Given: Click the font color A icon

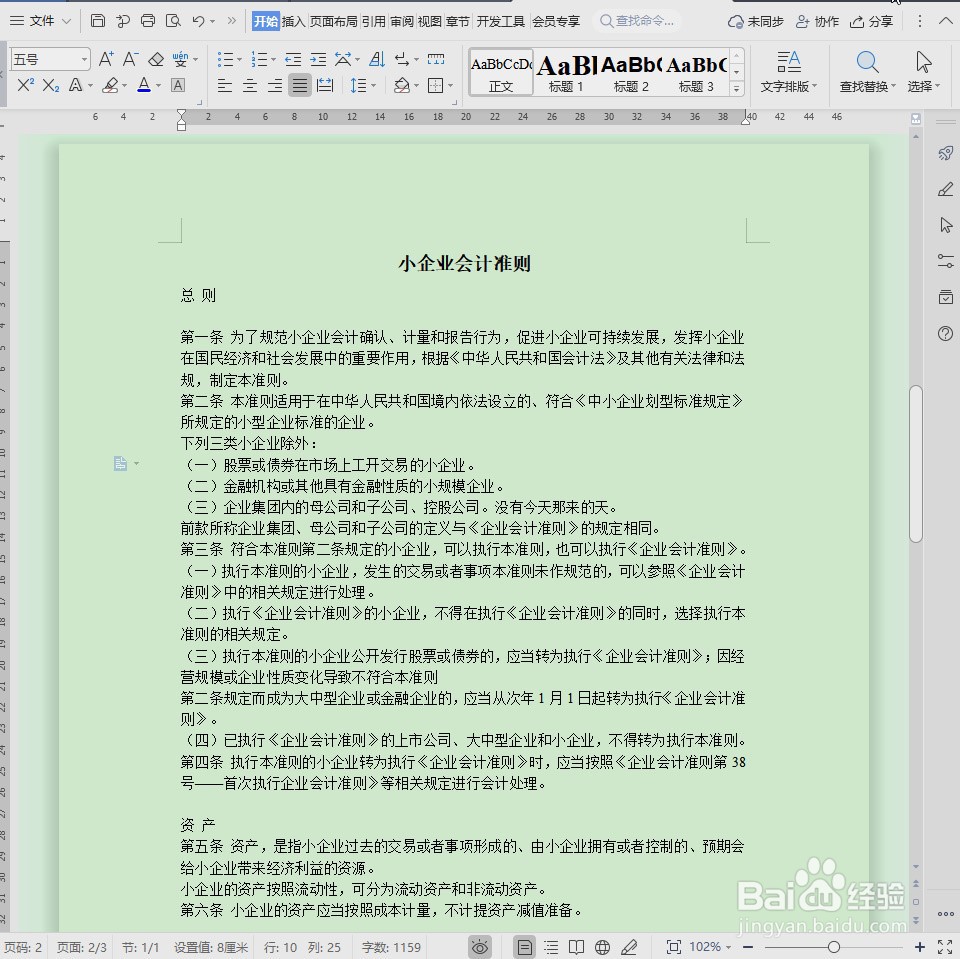Looking at the screenshot, I should point(144,85).
